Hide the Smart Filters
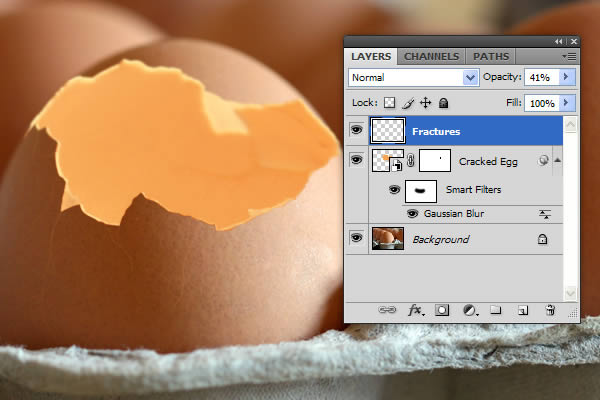This screenshot has width=600, height=400. 394,189
